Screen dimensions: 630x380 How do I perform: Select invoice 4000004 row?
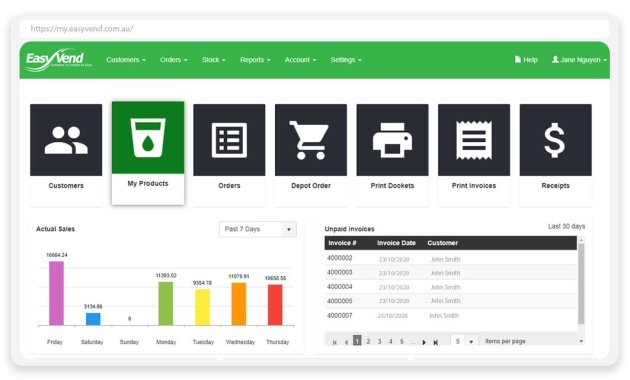coord(451,287)
